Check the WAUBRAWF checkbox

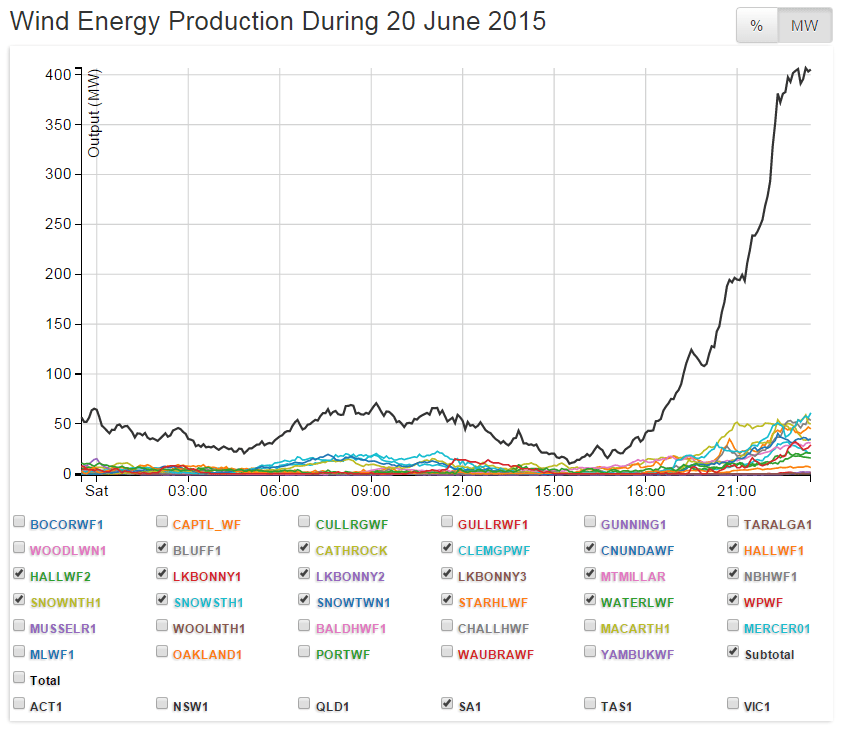(448, 652)
